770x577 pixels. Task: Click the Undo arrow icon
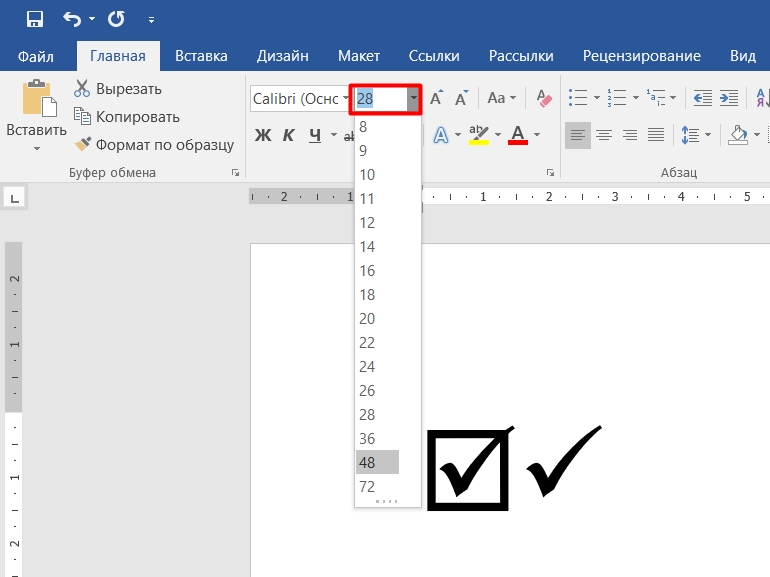72,19
